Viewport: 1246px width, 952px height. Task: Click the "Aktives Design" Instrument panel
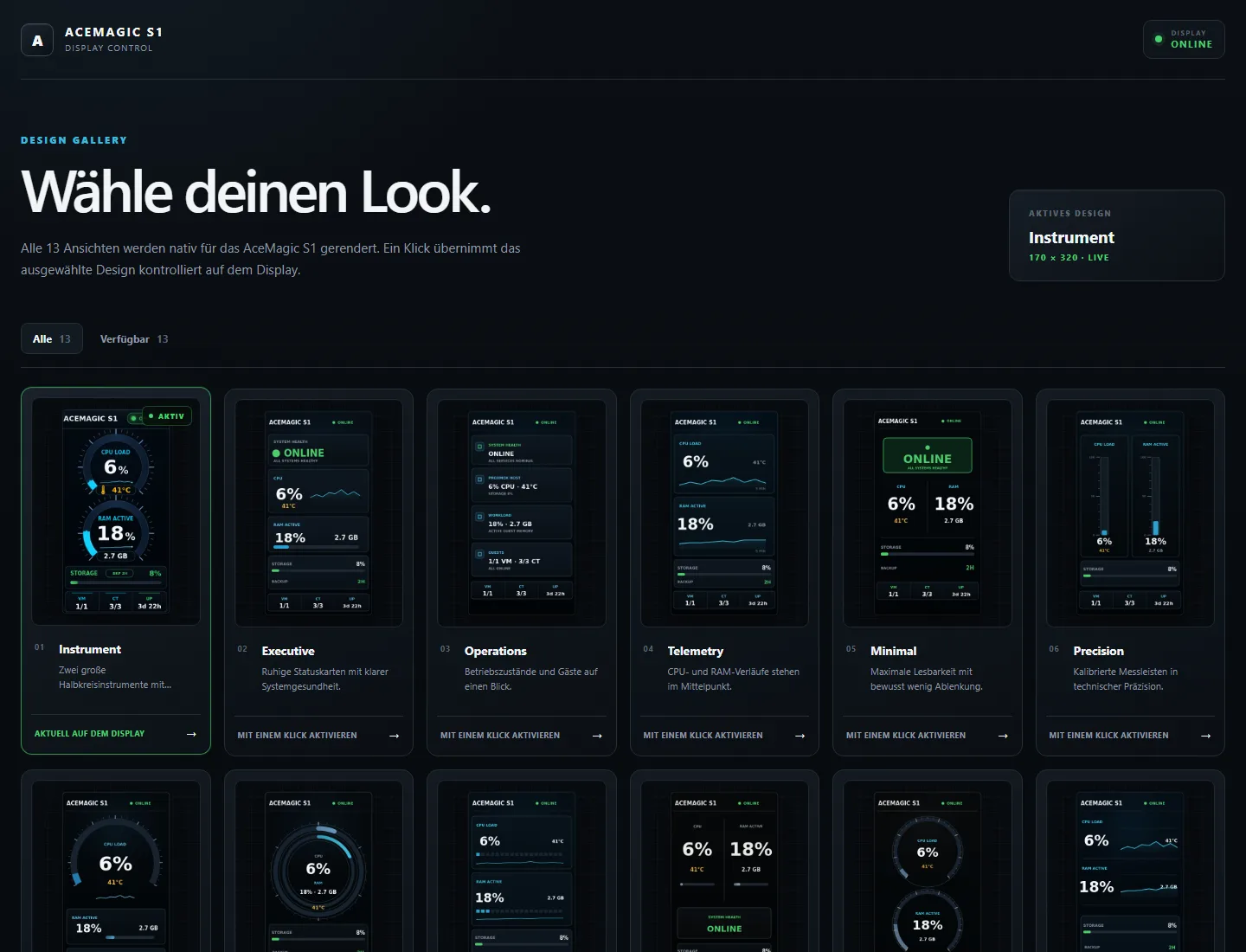pyautogui.click(x=1117, y=235)
